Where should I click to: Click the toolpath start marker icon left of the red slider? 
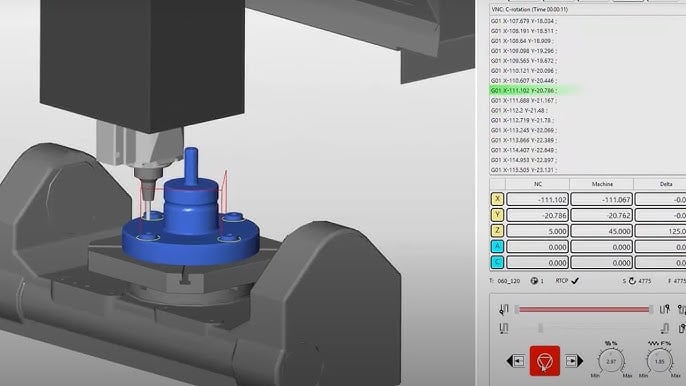pos(504,309)
